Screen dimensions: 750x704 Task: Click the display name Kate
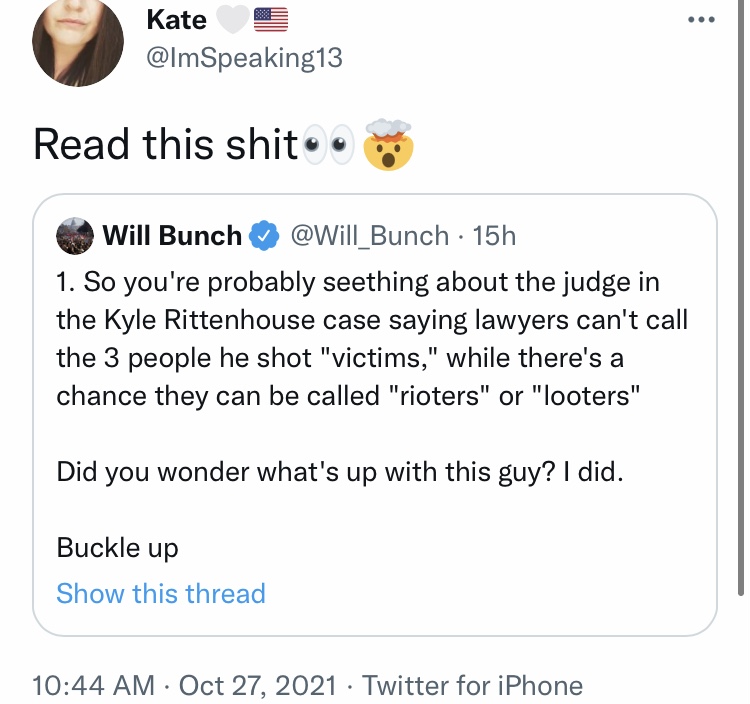pos(176,20)
